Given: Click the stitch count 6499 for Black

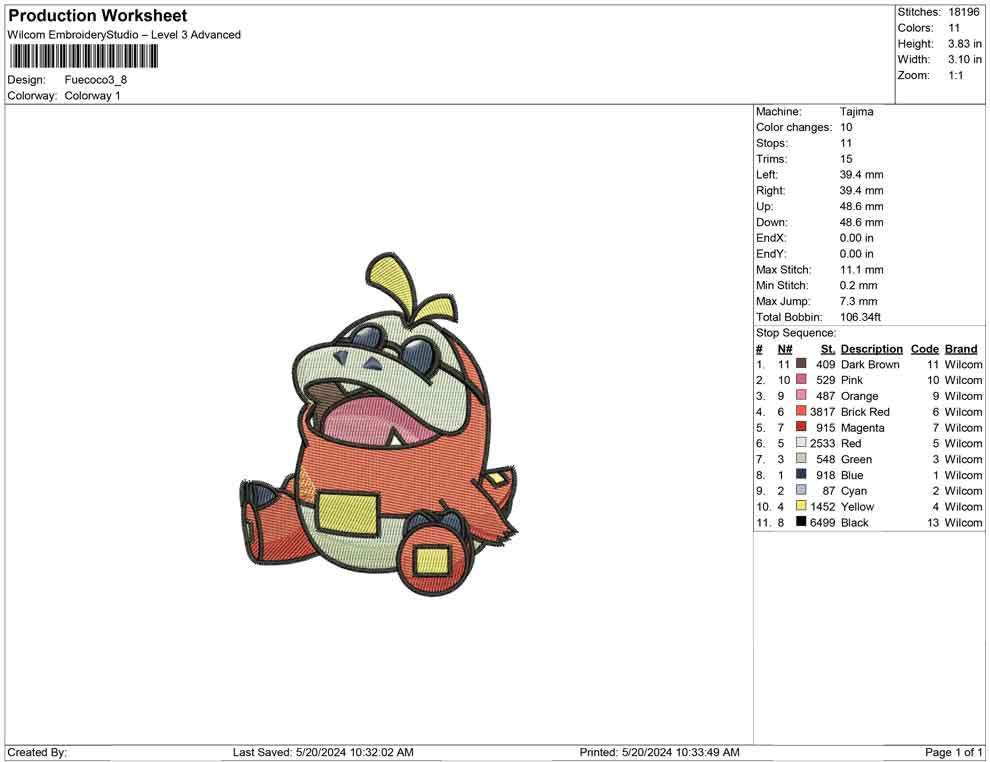Looking at the screenshot, I should [823, 522].
